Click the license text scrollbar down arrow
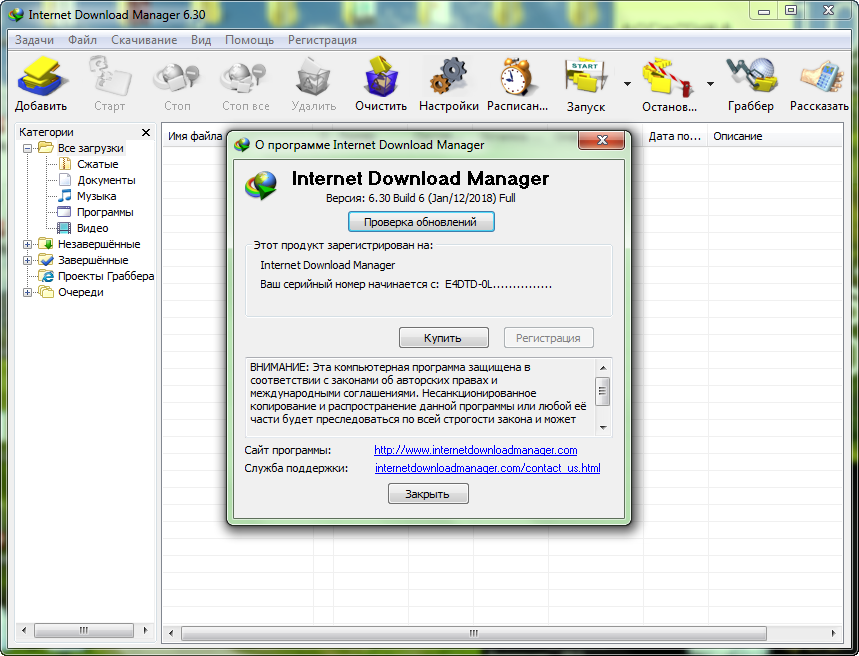This screenshot has height=656, width=859. (x=603, y=427)
